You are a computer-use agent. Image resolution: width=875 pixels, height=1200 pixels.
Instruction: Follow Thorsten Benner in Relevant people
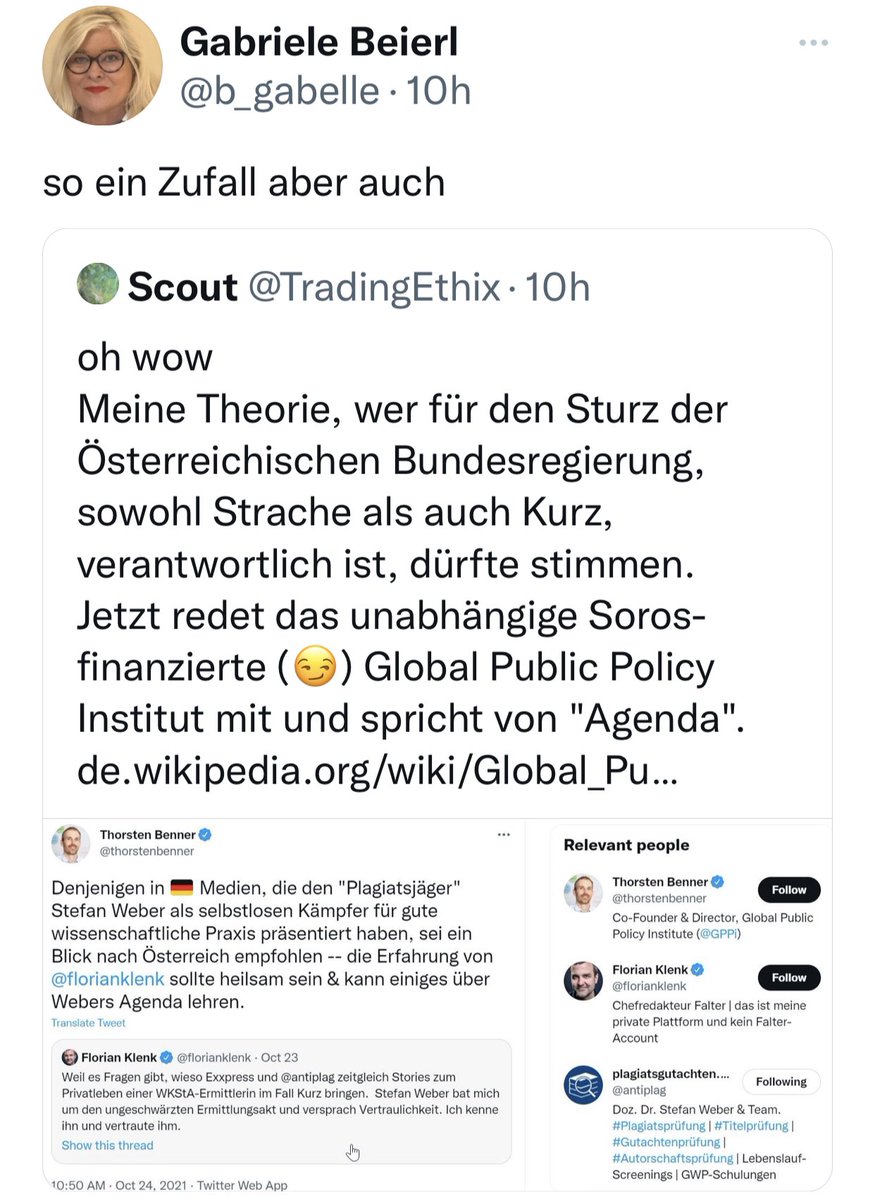pyautogui.click(x=788, y=889)
